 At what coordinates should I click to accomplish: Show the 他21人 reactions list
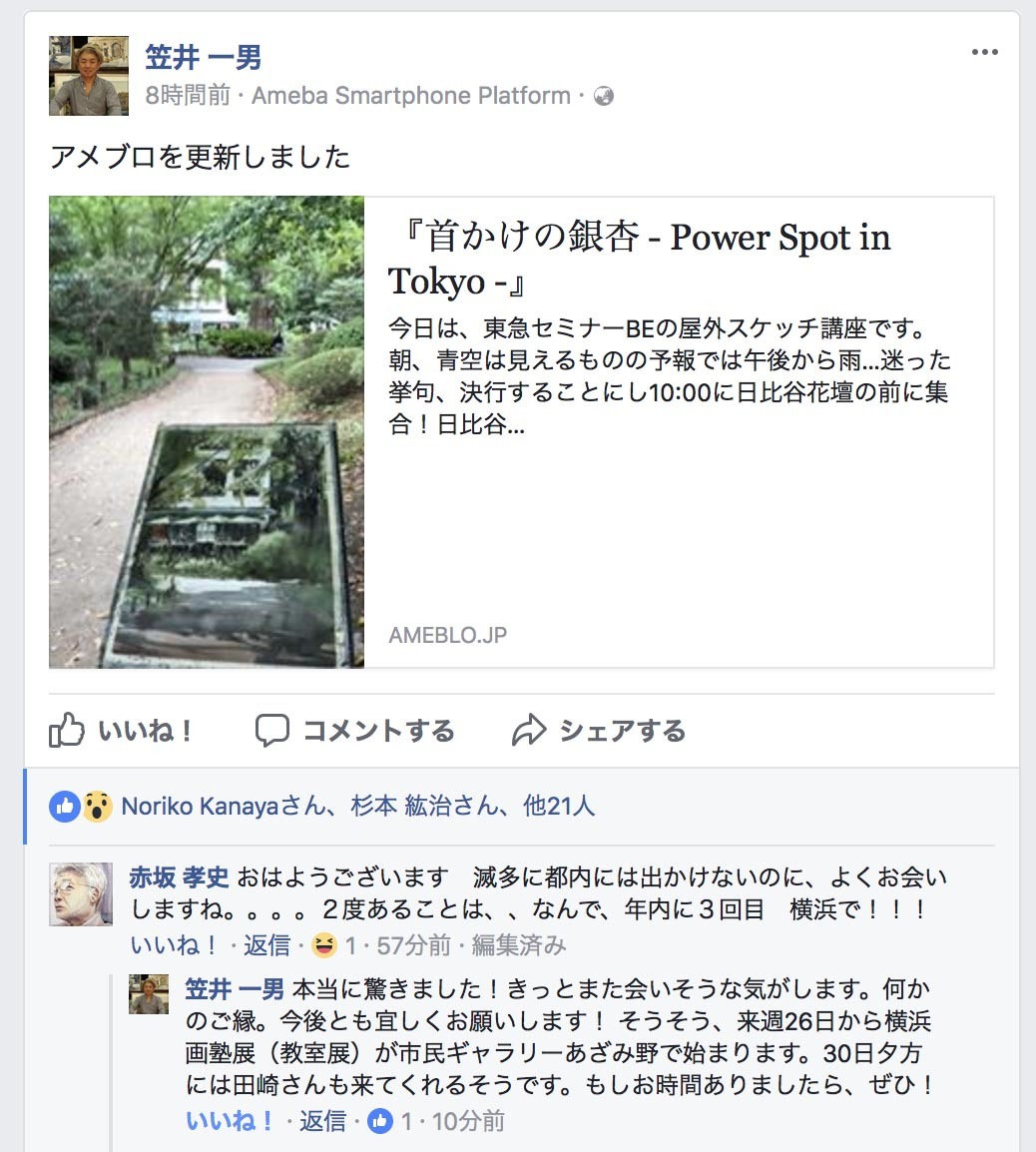click(x=558, y=807)
